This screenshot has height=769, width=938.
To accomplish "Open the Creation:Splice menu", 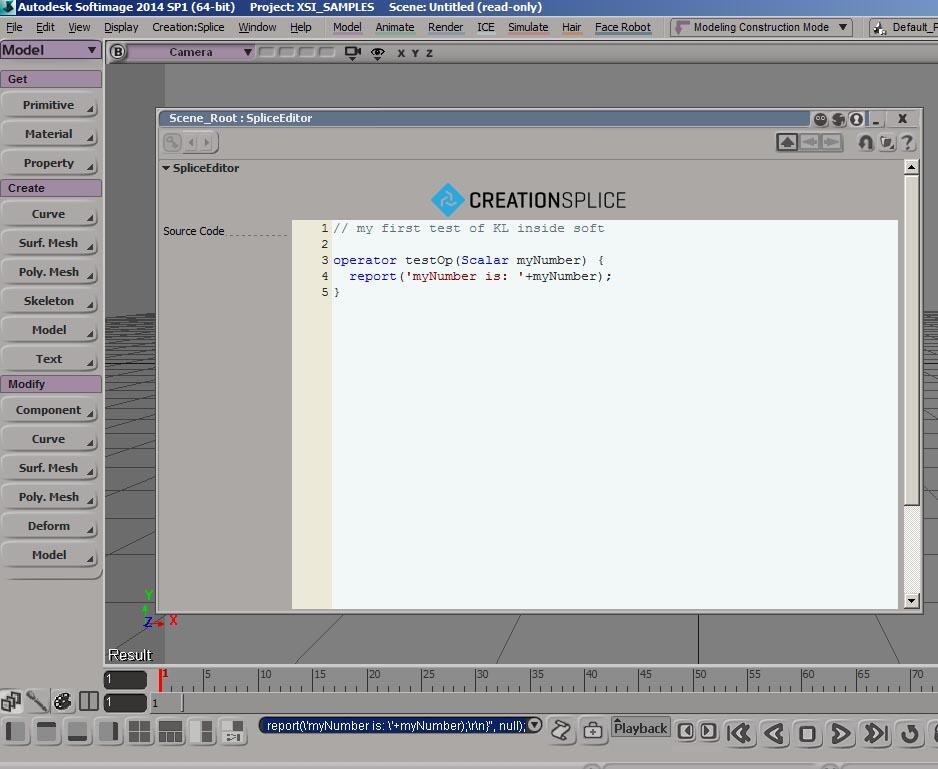I will (x=188, y=27).
